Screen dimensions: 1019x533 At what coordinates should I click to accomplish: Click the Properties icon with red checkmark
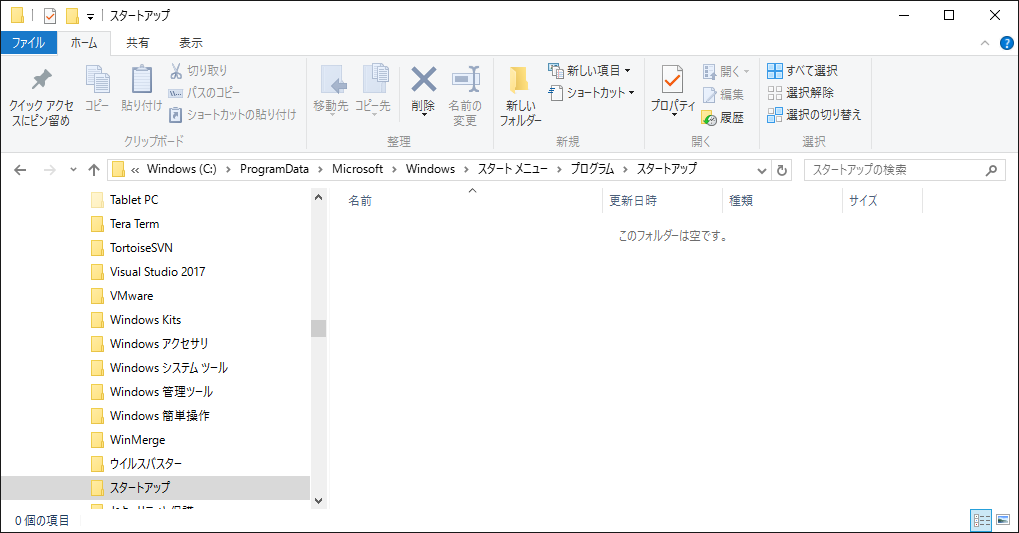(x=673, y=81)
